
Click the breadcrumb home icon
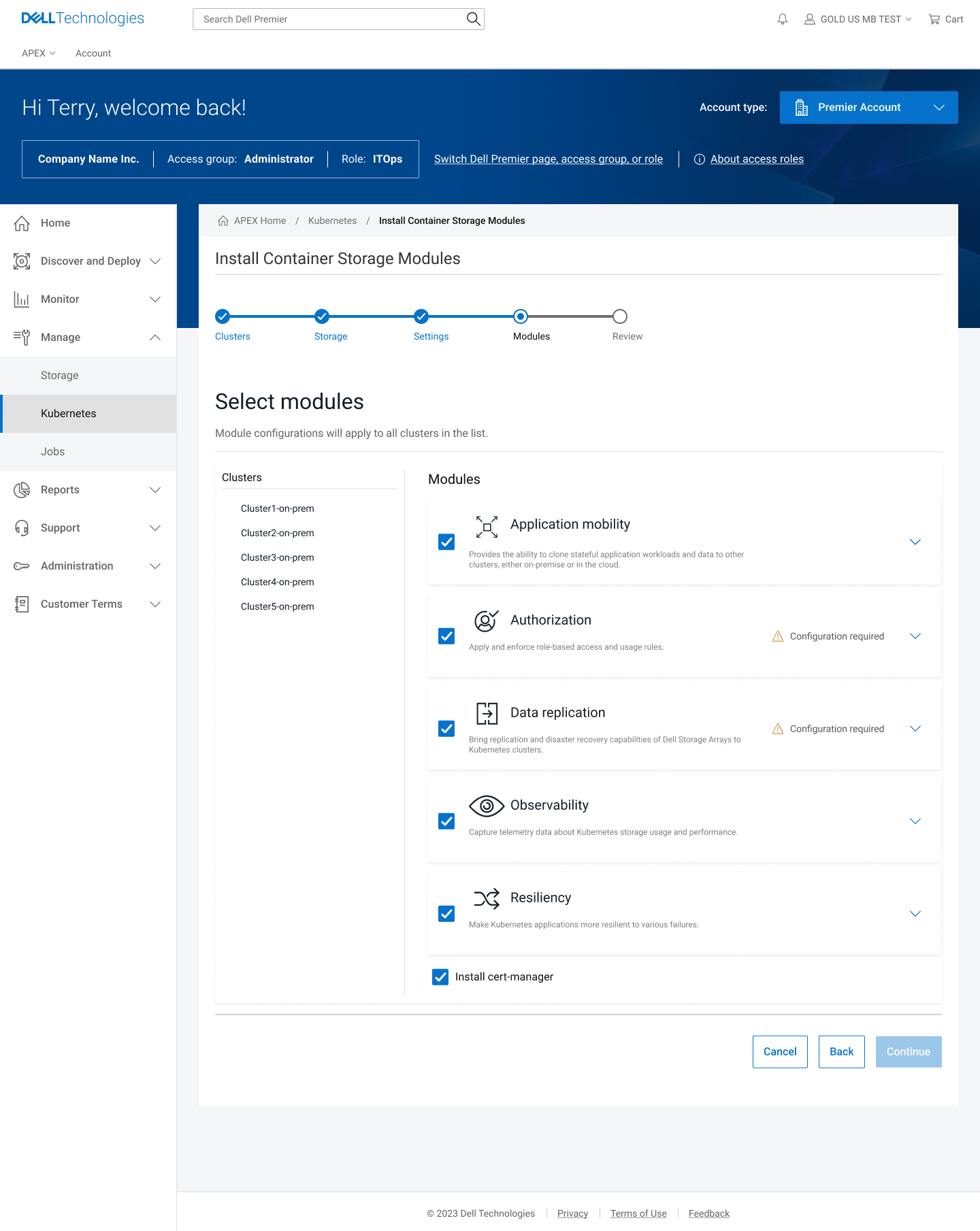(x=223, y=220)
